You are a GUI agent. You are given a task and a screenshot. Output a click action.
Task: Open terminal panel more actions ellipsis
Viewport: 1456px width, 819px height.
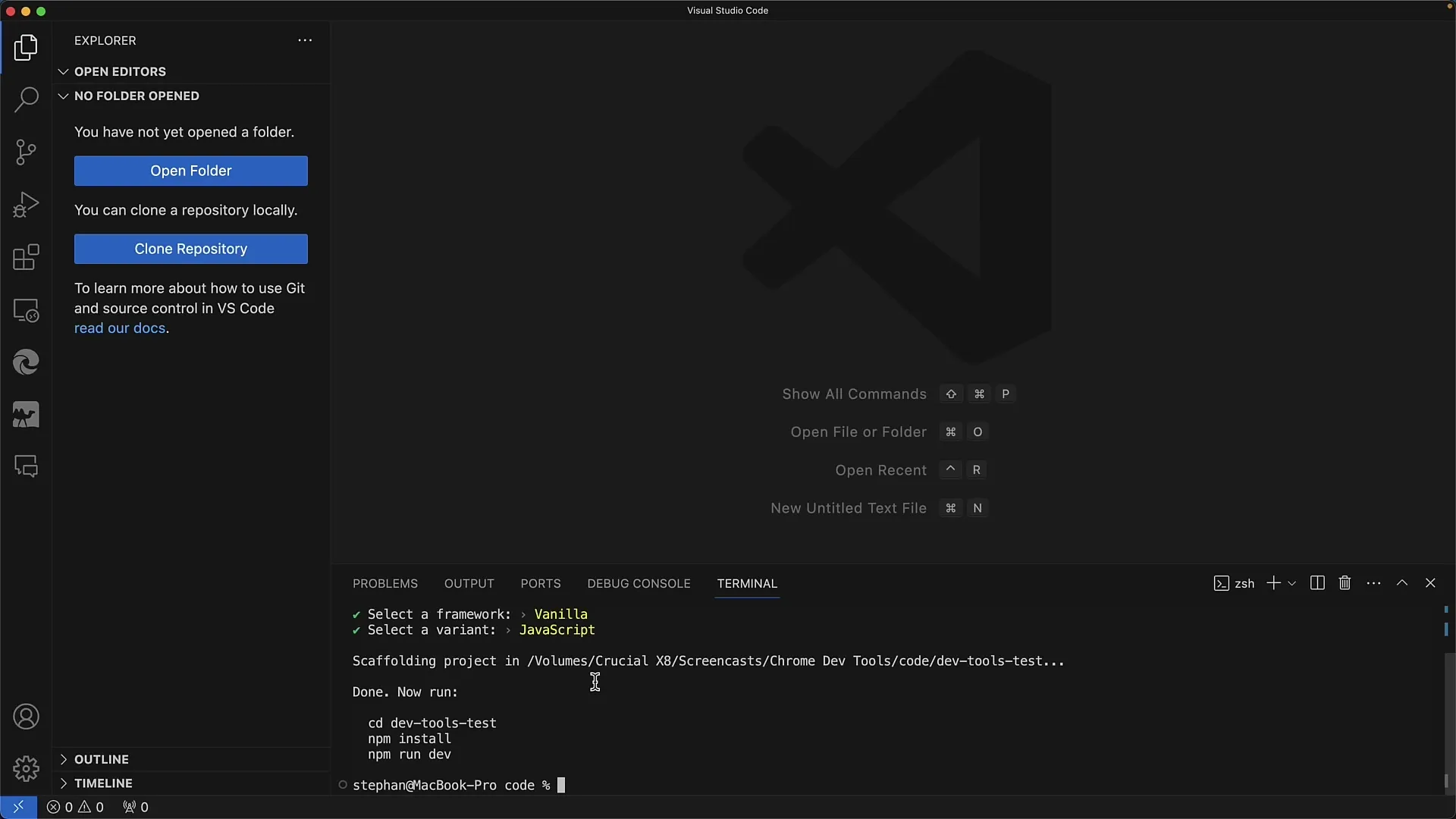pyautogui.click(x=1373, y=582)
